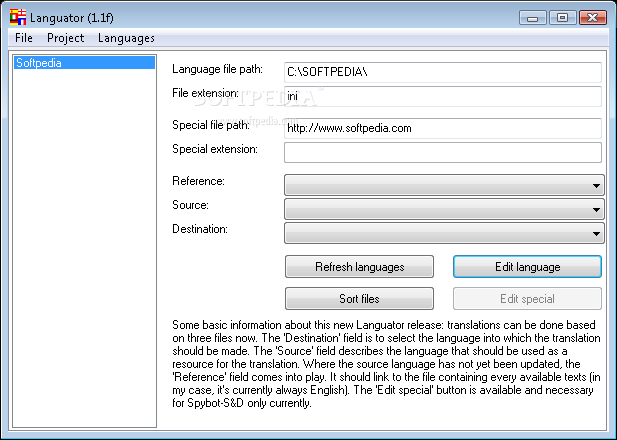Image resolution: width=617 pixels, height=440 pixels.
Task: Click the Language file path field
Action: click(443, 72)
